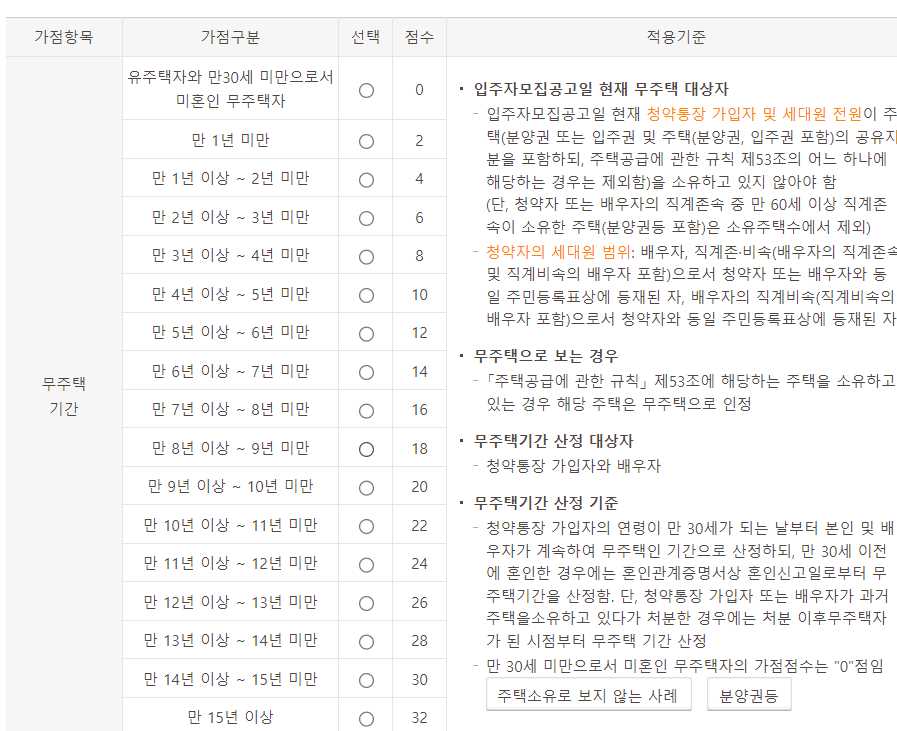Select 만 7년 이상 ~ 8년 미만 radio

pyautogui.click(x=366, y=411)
